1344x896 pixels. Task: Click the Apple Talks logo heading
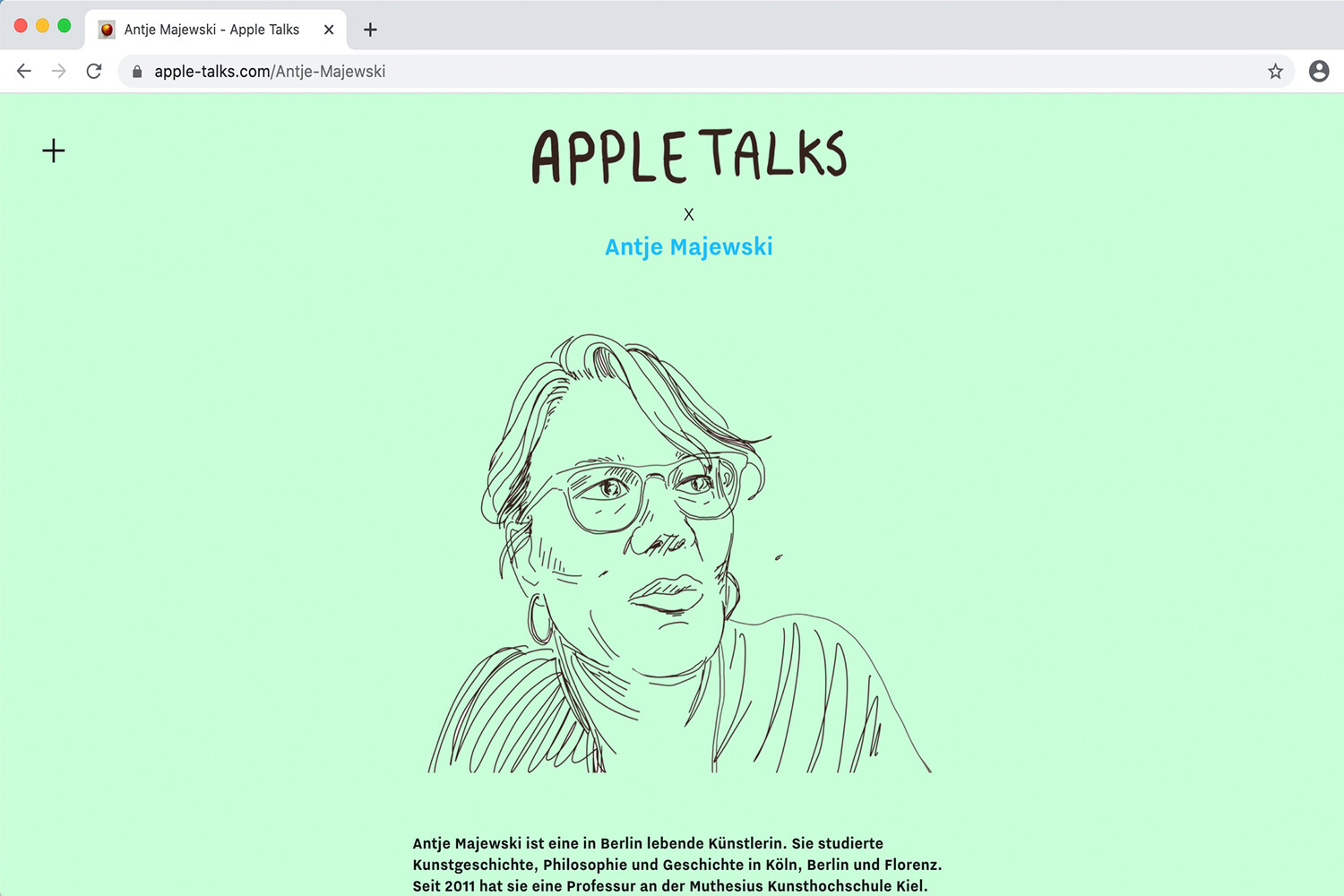(x=688, y=156)
